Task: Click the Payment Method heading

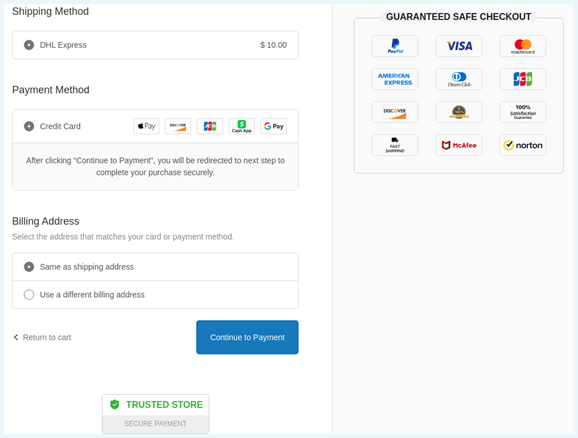Action: (x=51, y=90)
